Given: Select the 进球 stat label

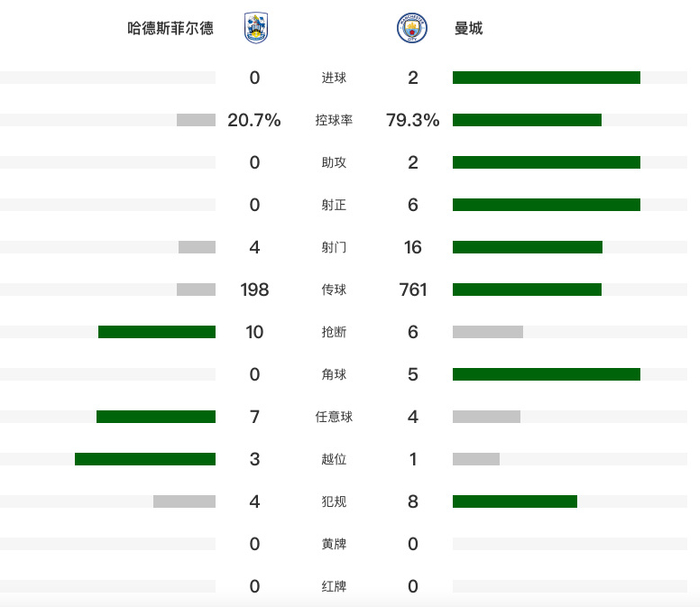Looking at the screenshot, I should [334, 78].
